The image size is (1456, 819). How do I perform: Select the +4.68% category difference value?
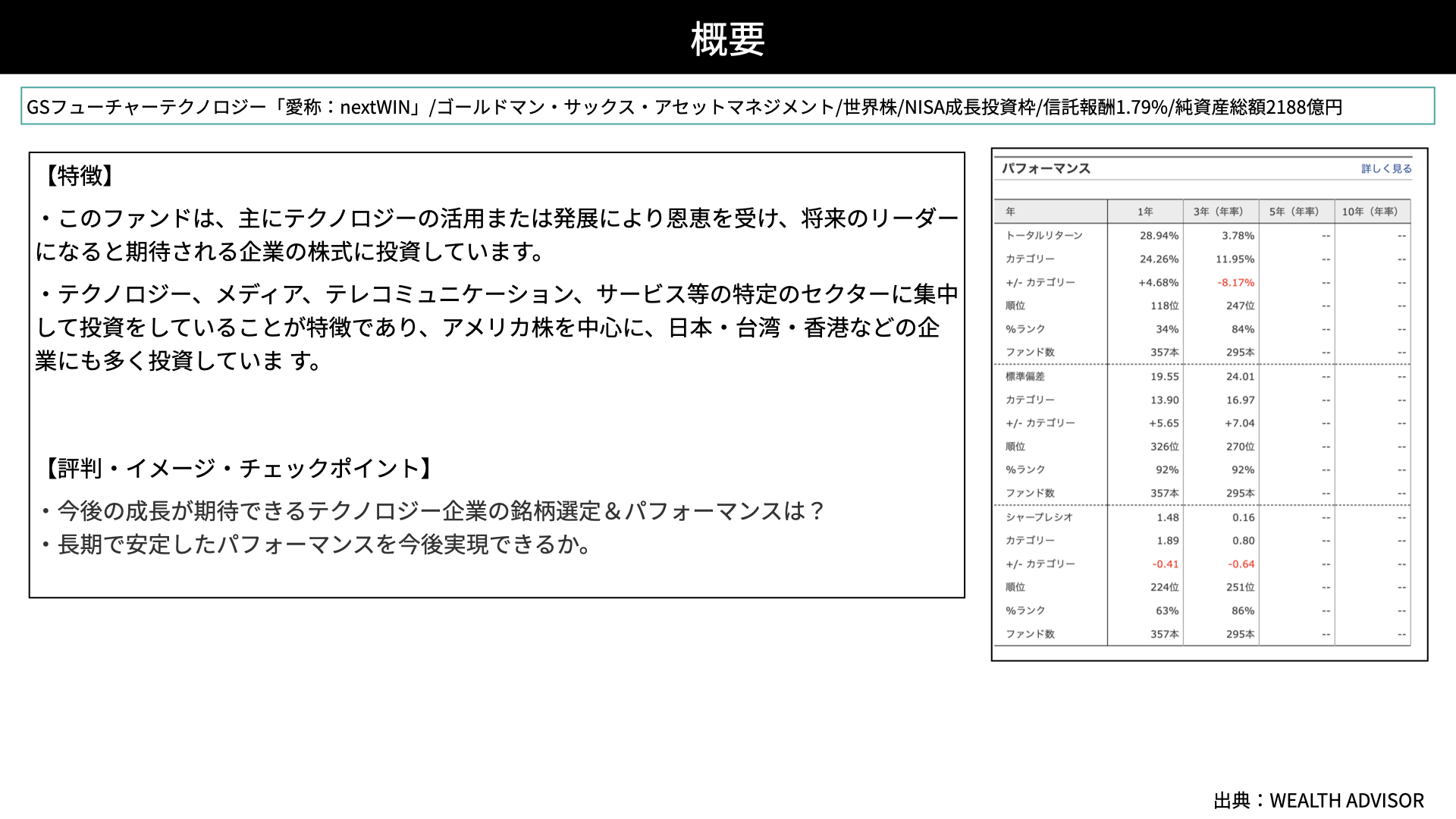click(x=1158, y=283)
